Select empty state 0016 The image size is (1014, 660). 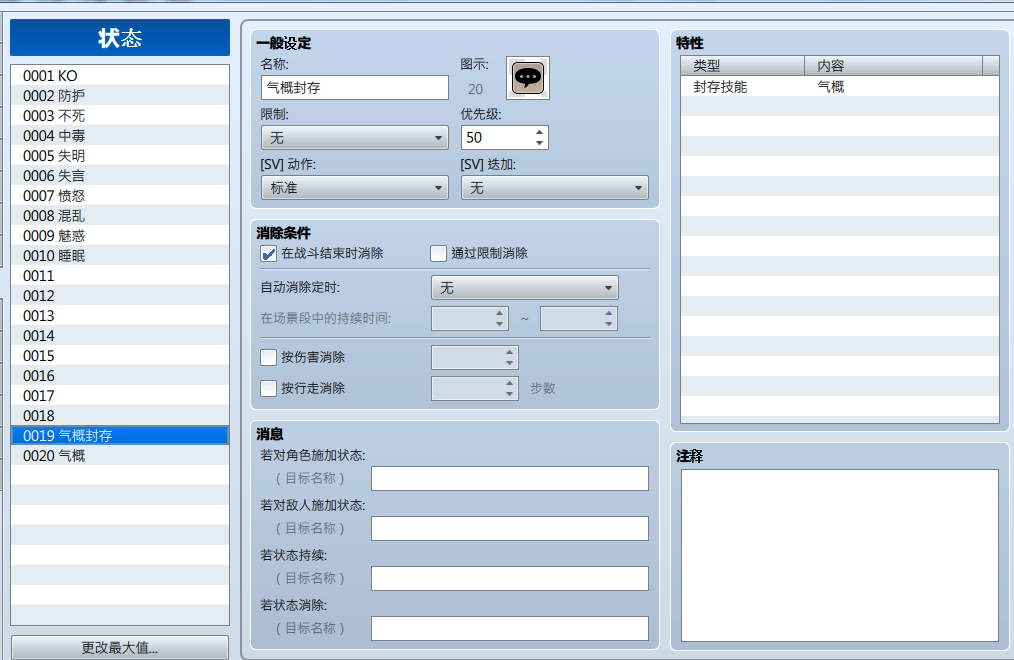click(120, 376)
